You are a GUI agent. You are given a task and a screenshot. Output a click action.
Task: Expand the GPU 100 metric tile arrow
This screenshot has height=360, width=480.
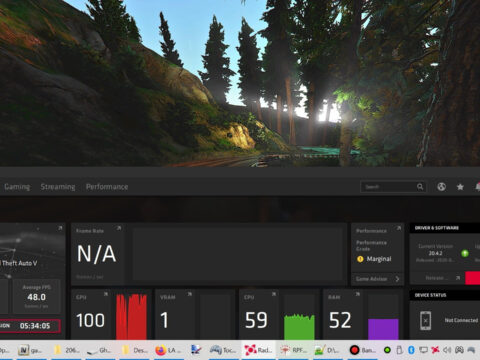106,294
